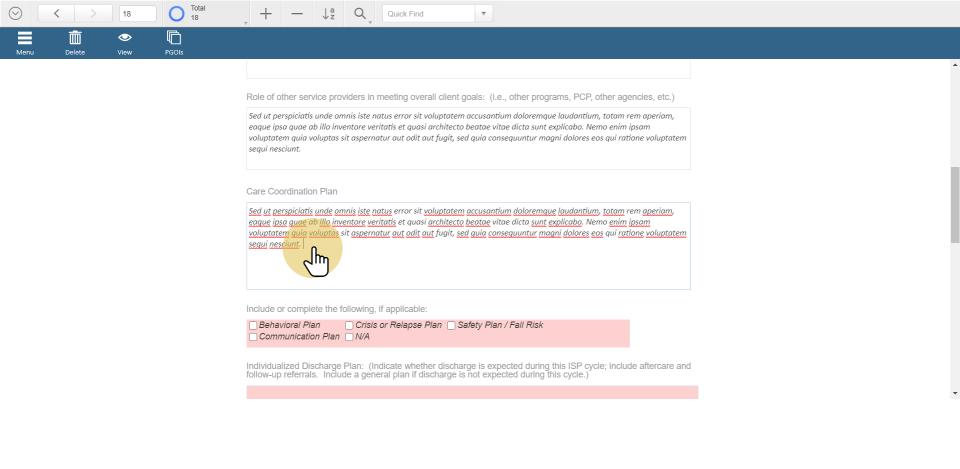Open the Quick Find dropdown arrow
Image resolution: width=960 pixels, height=469 pixels.
click(484, 14)
